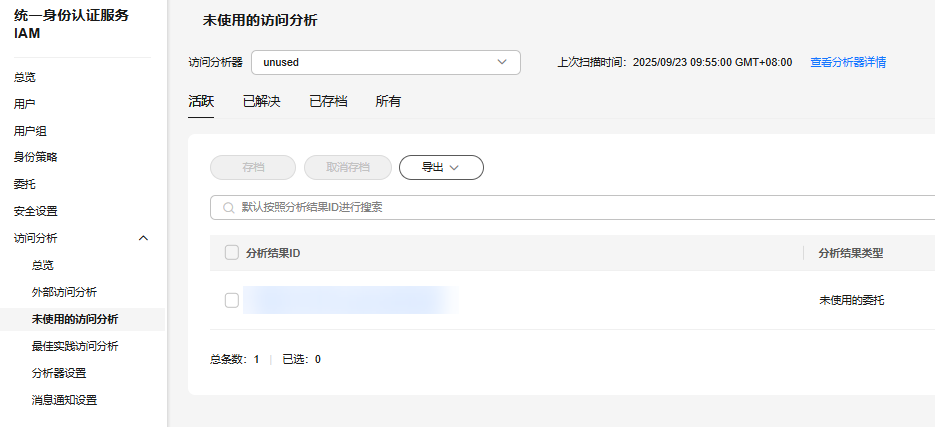Open the 所有 tab
This screenshot has height=427, width=935.
point(388,101)
